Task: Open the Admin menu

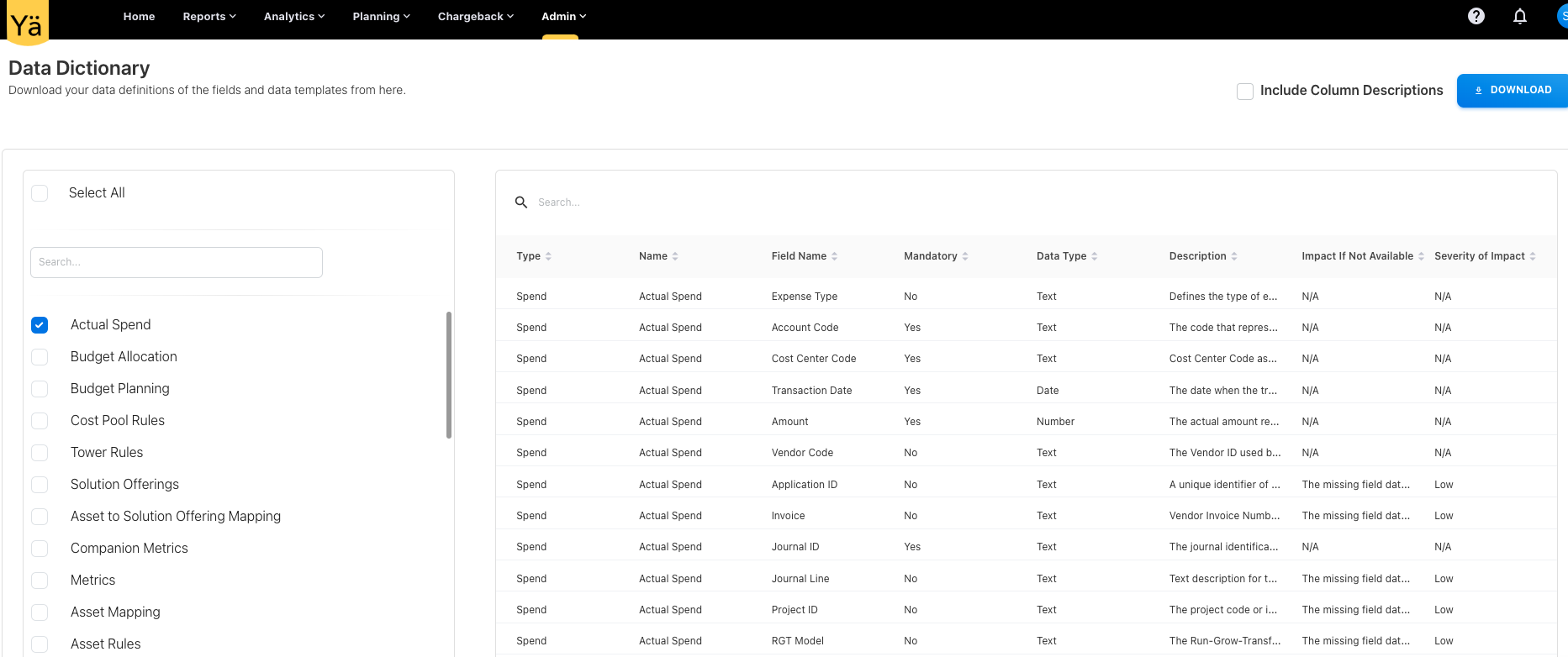Action: 563,16
